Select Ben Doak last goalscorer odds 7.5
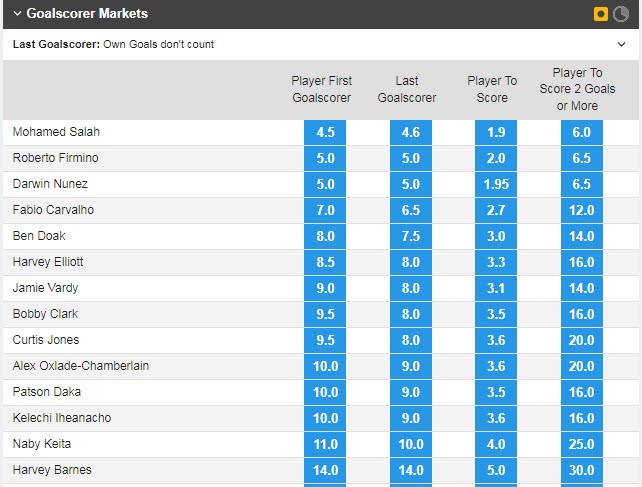642x487 pixels. (406, 236)
